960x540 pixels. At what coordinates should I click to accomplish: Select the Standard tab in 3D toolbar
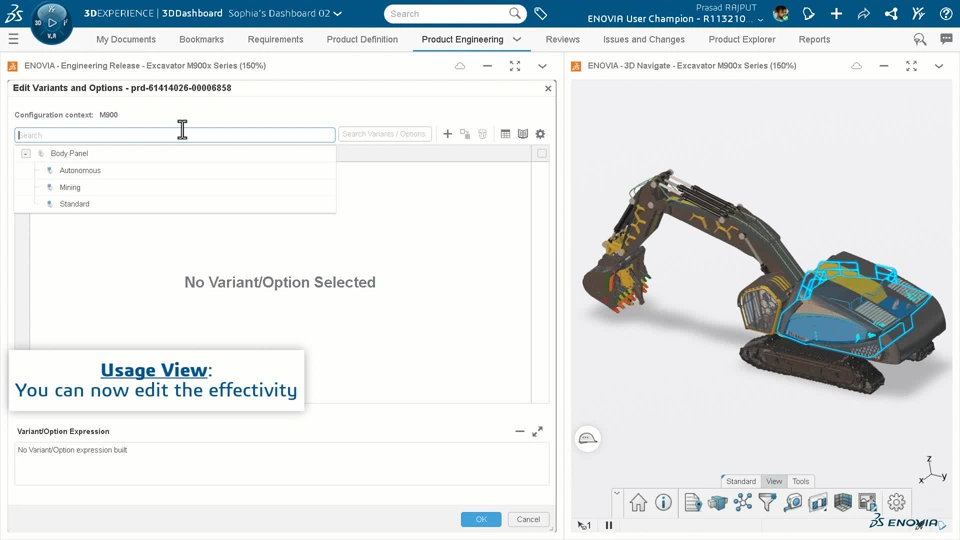[741, 481]
